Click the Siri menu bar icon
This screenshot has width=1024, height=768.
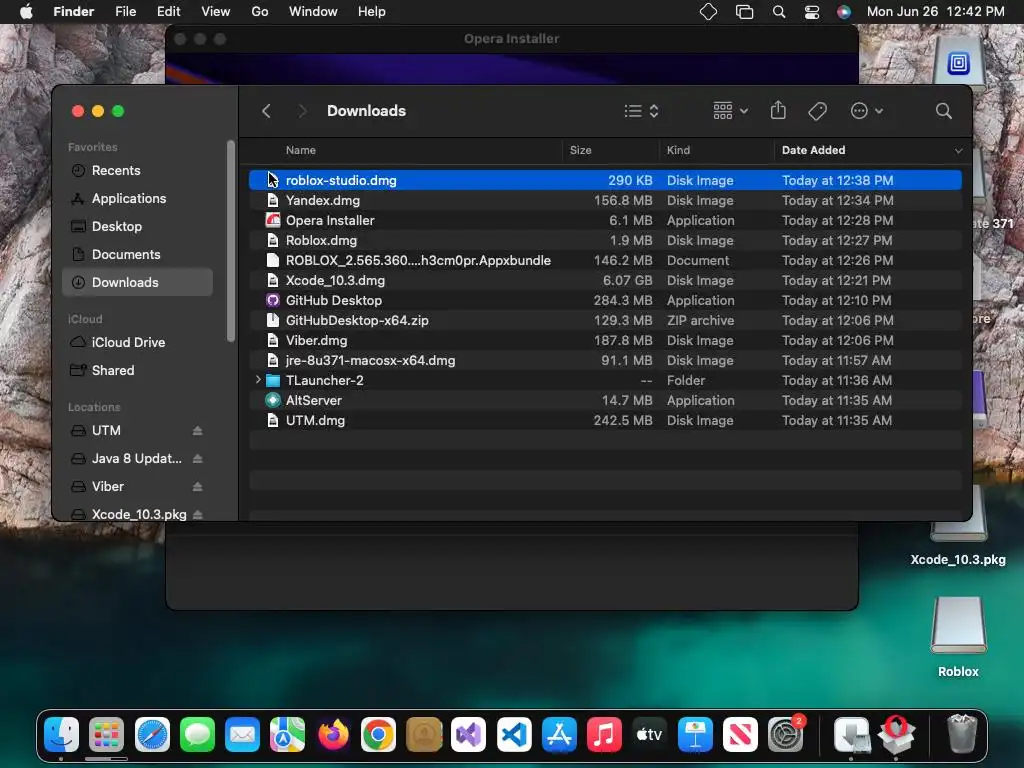coord(844,12)
